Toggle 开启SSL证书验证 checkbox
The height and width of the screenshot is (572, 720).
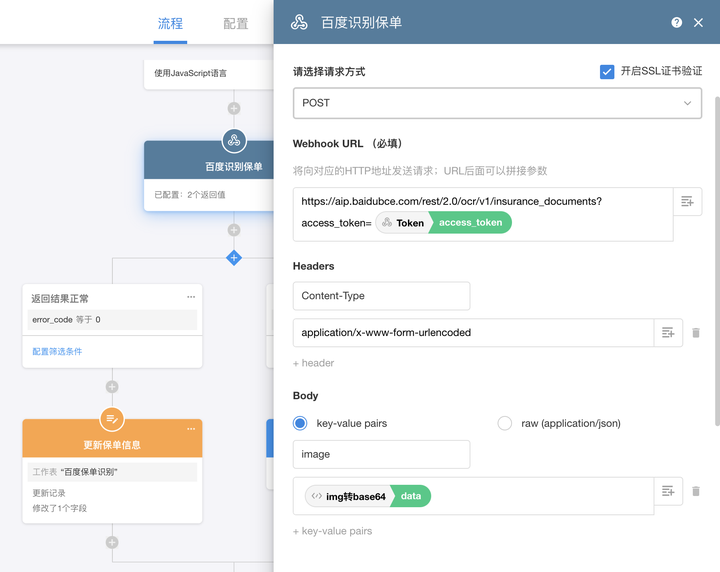(x=607, y=72)
